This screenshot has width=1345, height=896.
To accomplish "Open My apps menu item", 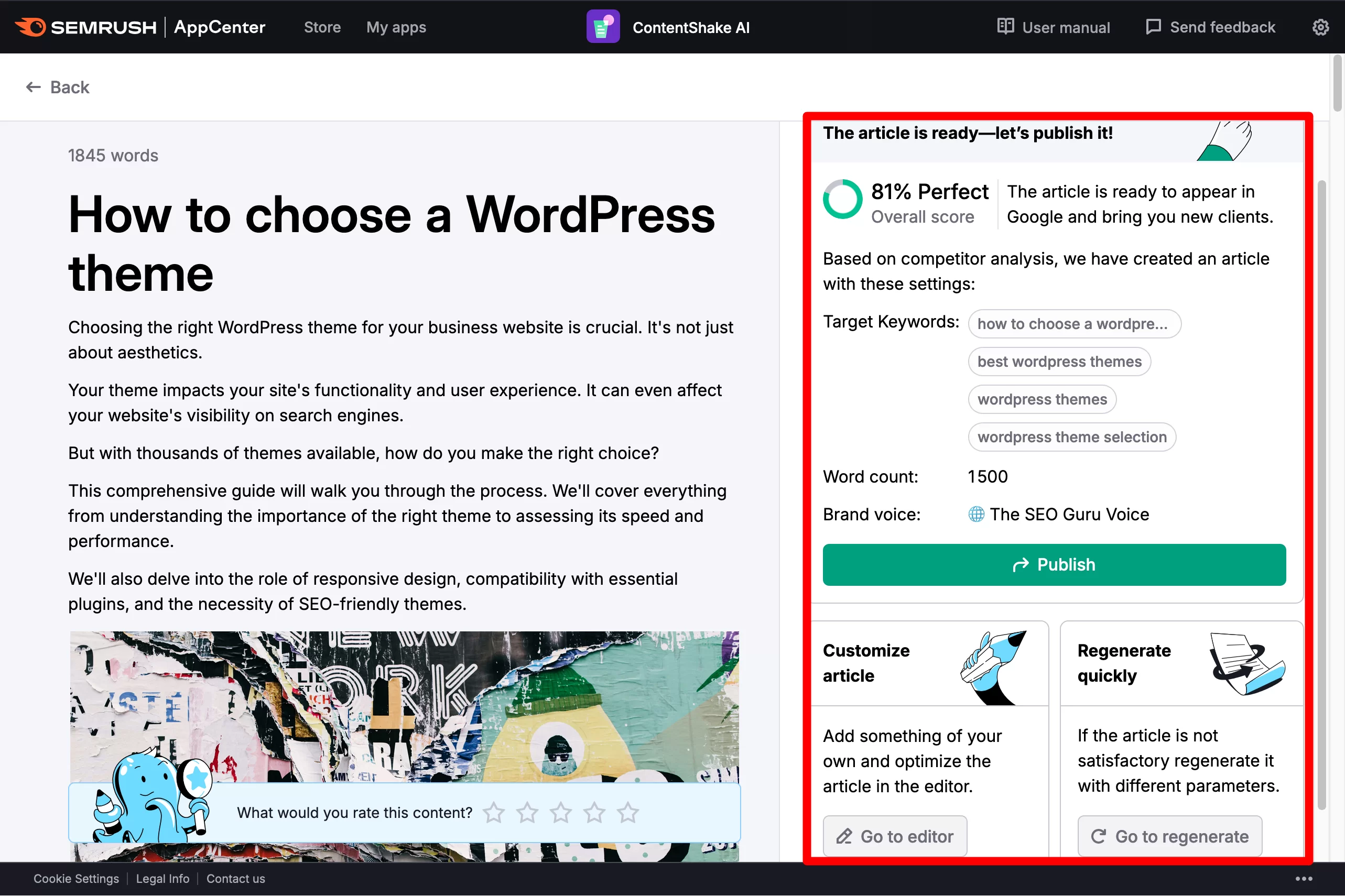I will pos(395,27).
